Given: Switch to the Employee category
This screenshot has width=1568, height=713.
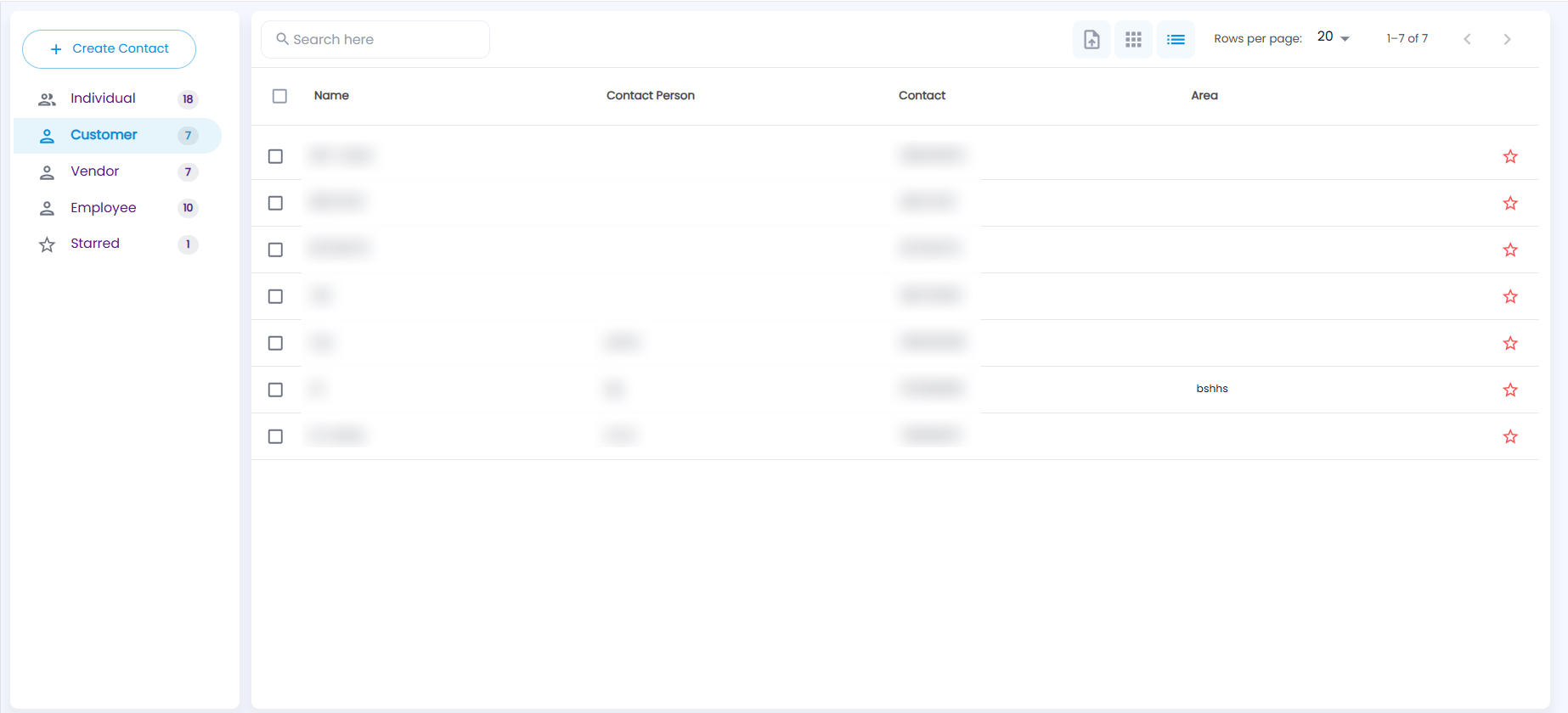Looking at the screenshot, I should pyautogui.click(x=117, y=208).
